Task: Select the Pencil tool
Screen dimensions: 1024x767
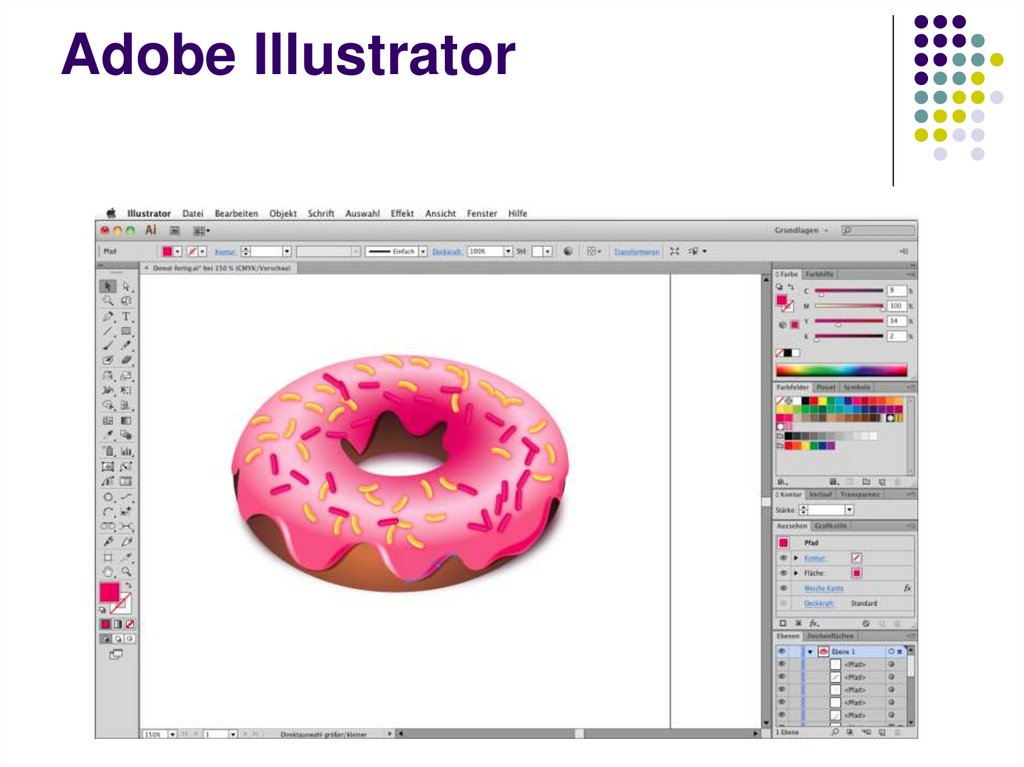Action: point(126,346)
